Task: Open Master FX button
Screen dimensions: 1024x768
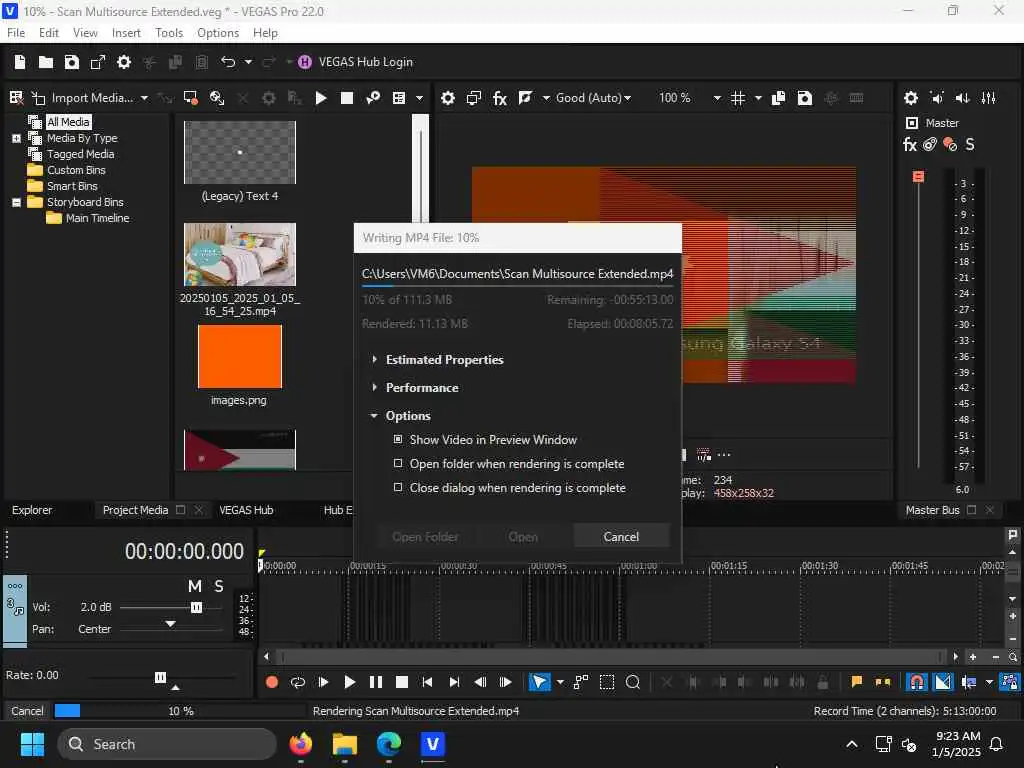Action: 910,144
